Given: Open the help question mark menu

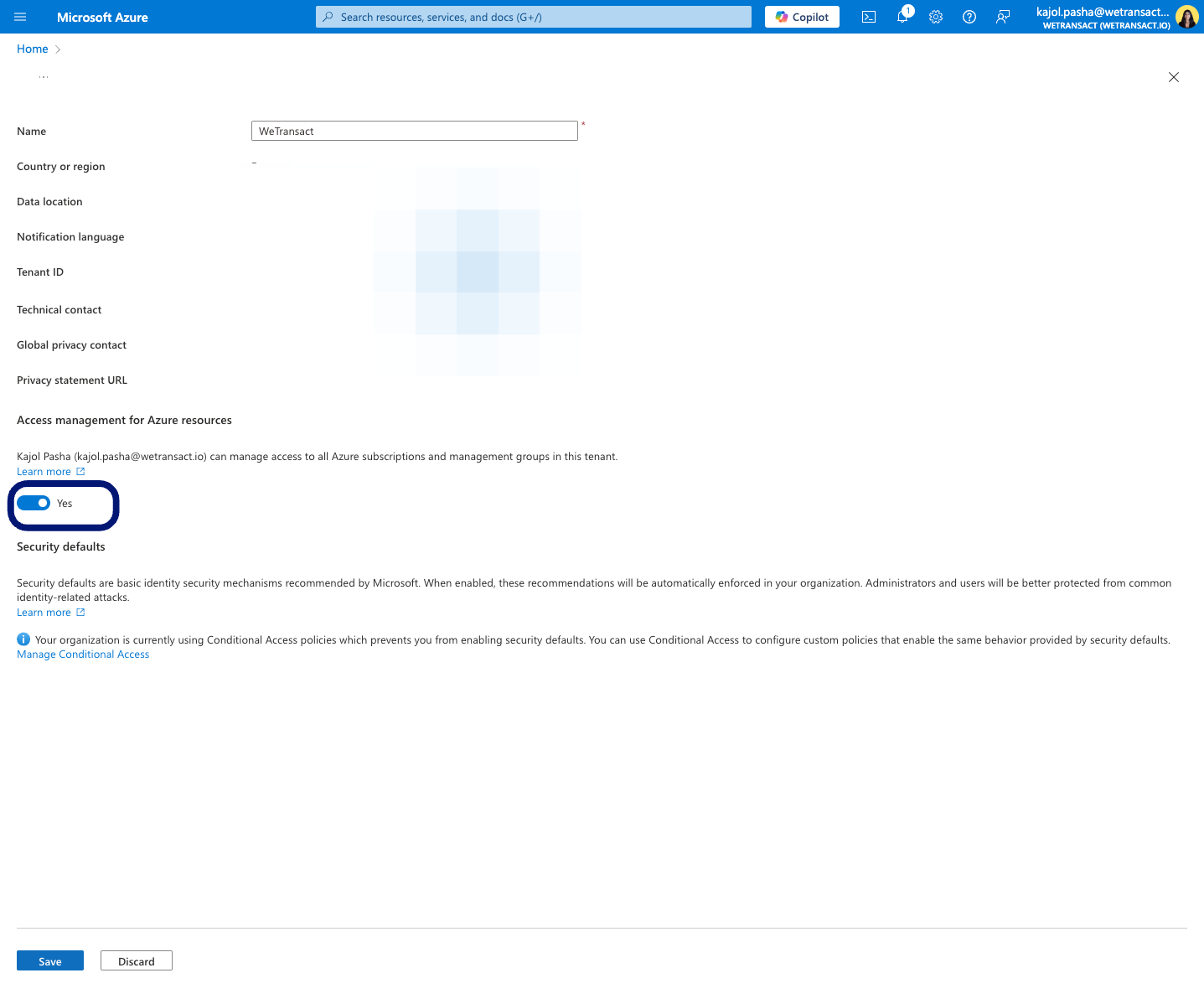Looking at the screenshot, I should tap(969, 17).
